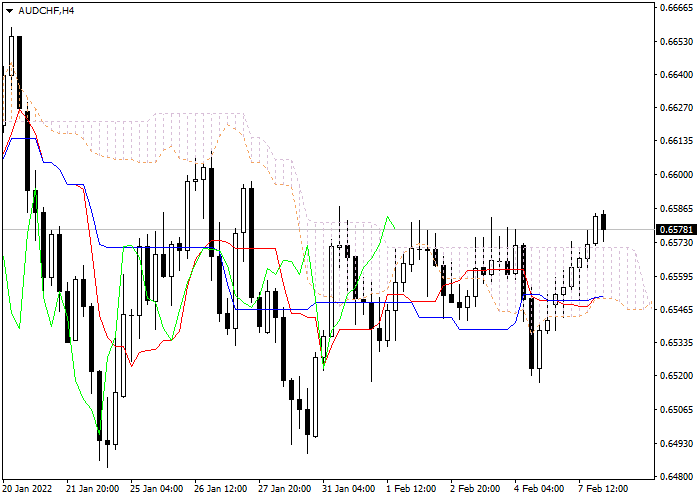This screenshot has width=700, height=500.
Task: Click the 0.65065 price axis label
Action: point(676,409)
